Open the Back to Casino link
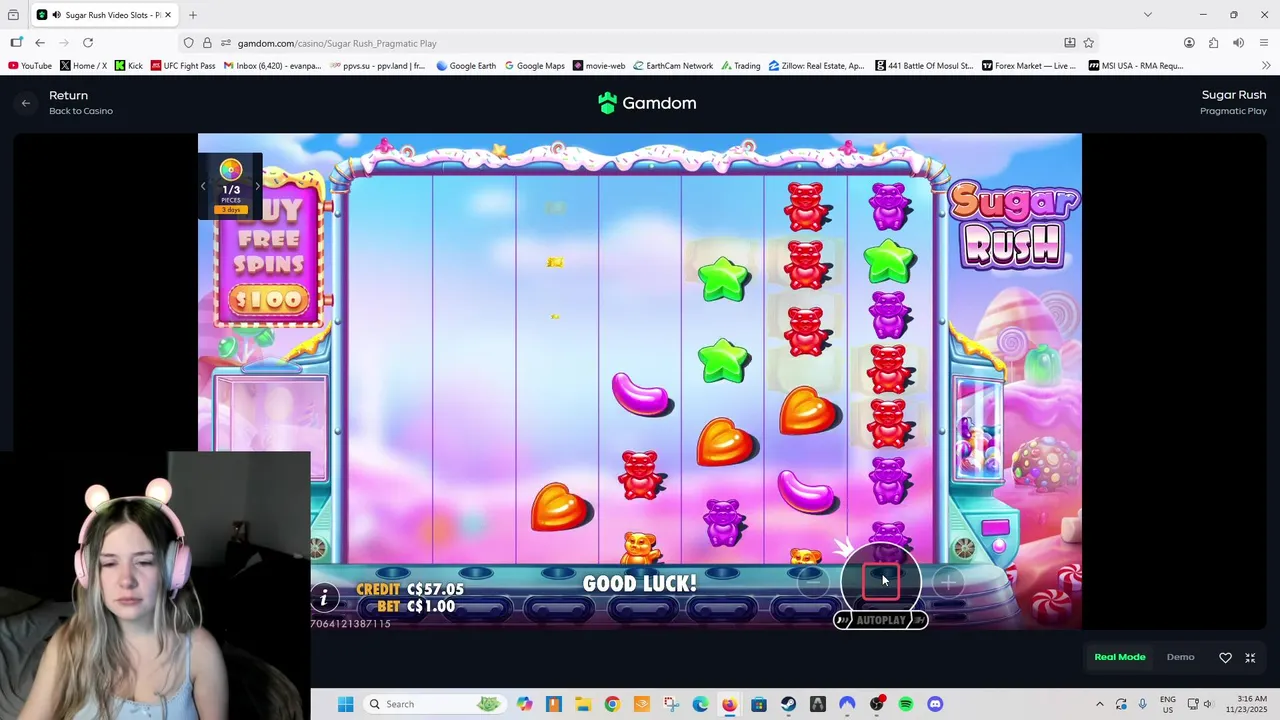This screenshot has height=720, width=1280. click(x=81, y=111)
